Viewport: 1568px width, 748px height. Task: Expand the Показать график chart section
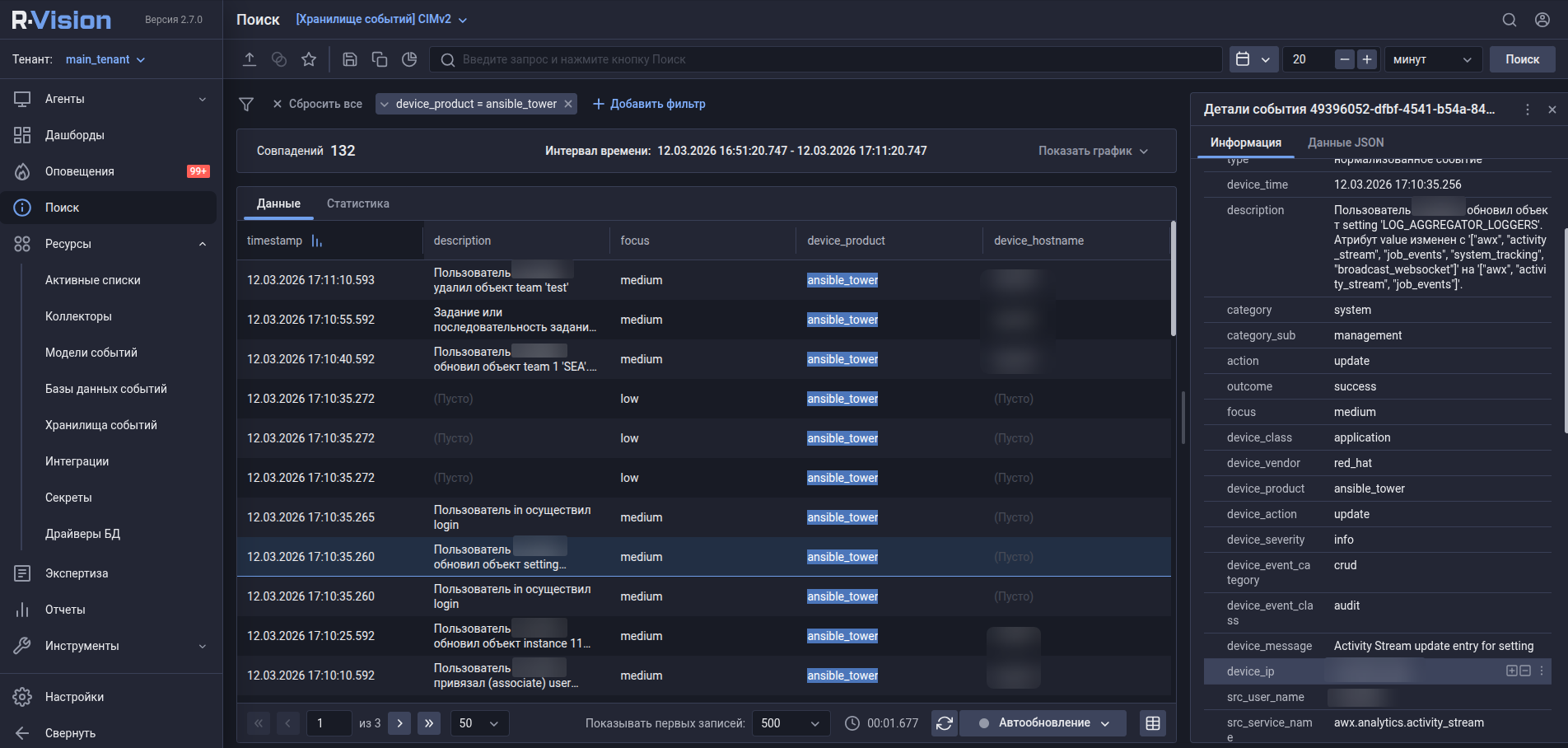(x=1092, y=151)
